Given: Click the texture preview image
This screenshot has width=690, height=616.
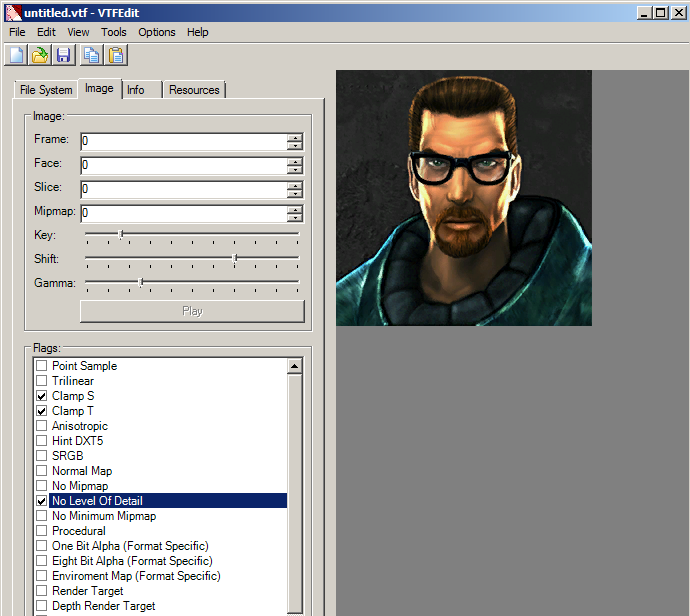Looking at the screenshot, I should point(464,198).
